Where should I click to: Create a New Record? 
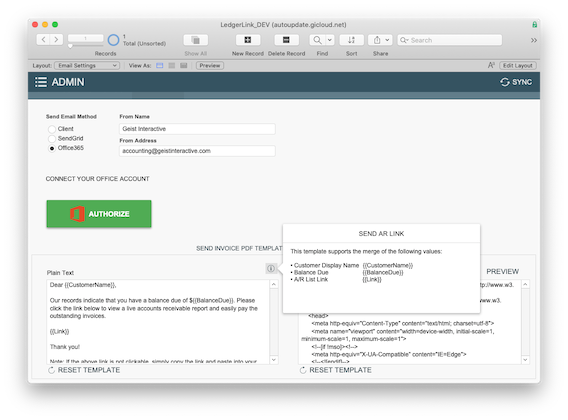coord(248,40)
